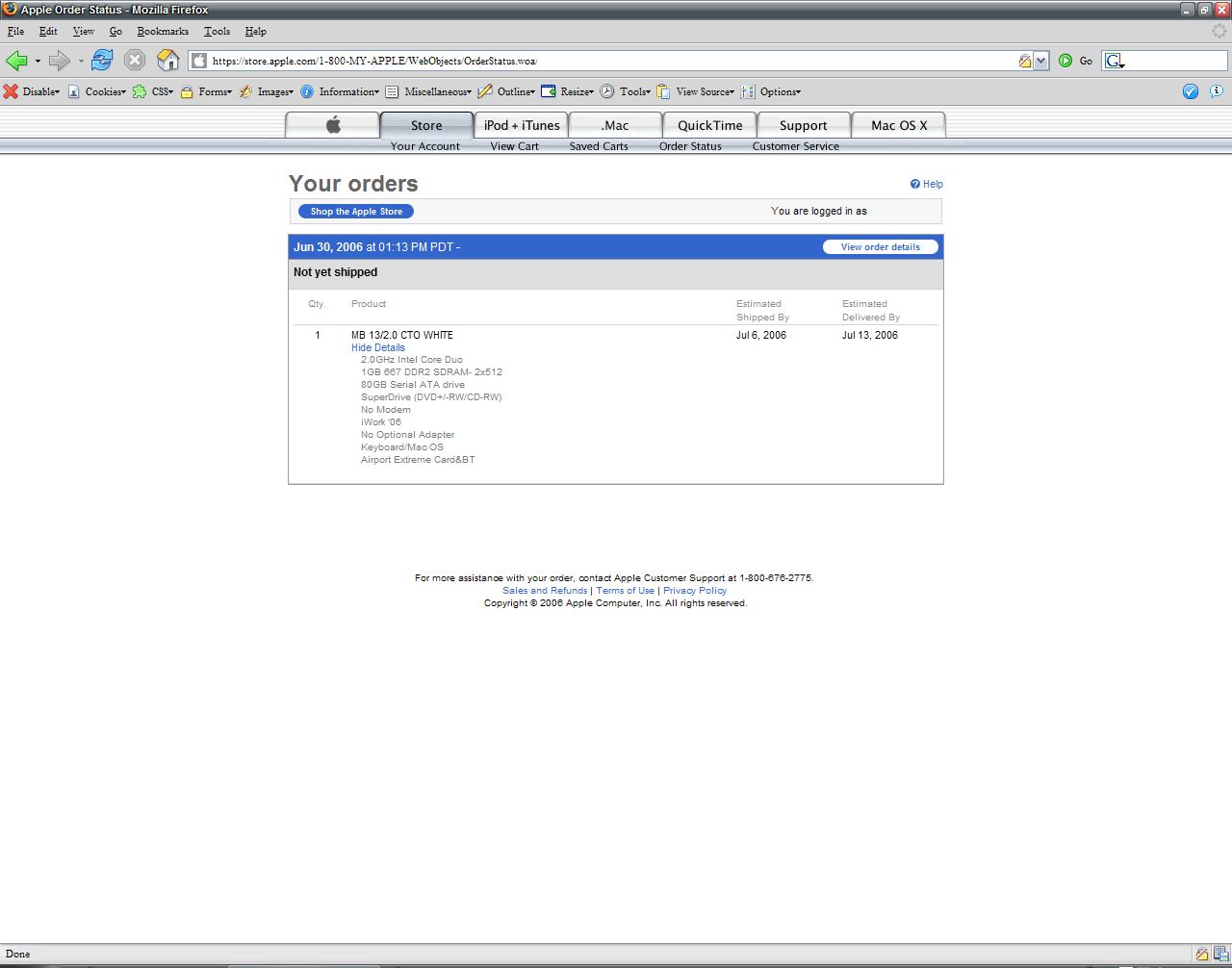Open Saved Carts link

599,146
